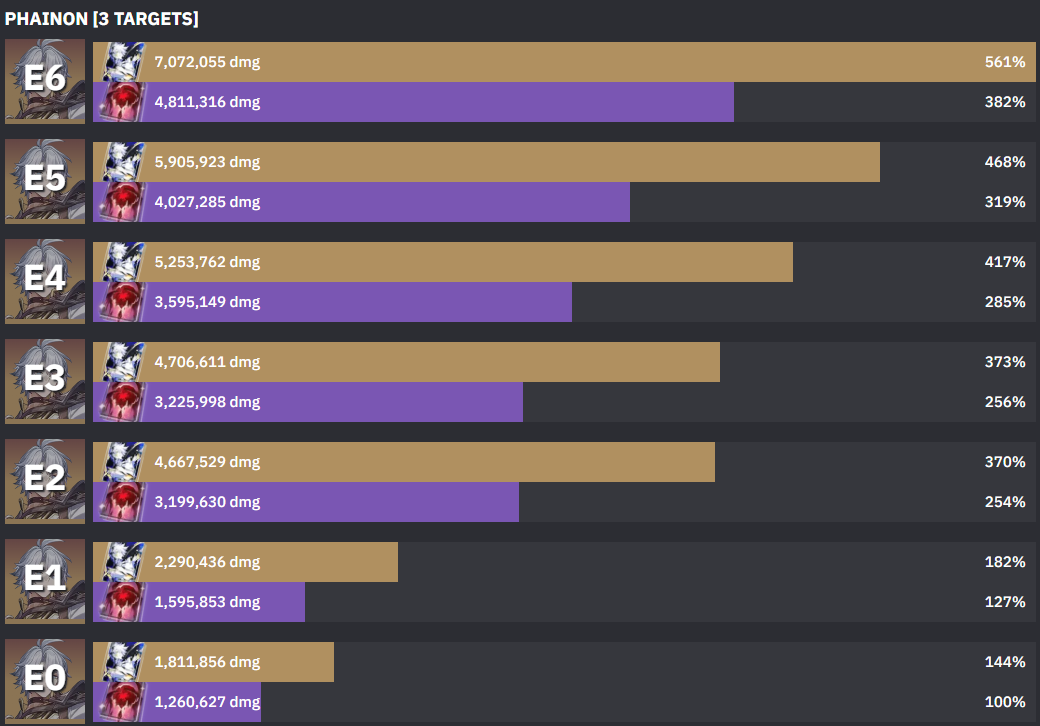Click the 3,595,149 dmg value
This screenshot has height=726, width=1040.
point(208,302)
